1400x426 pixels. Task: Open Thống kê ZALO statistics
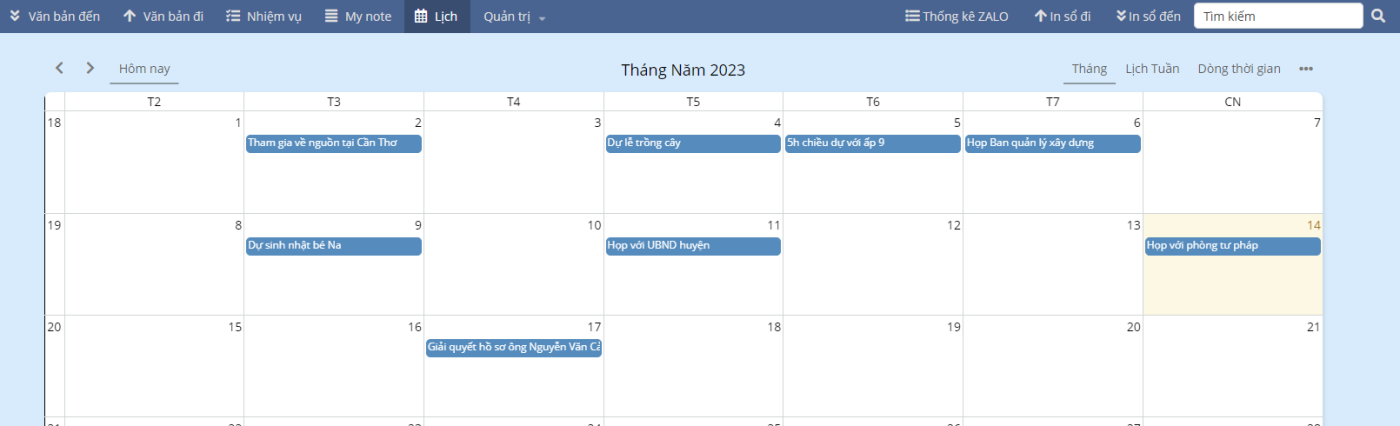pyautogui.click(x=956, y=16)
